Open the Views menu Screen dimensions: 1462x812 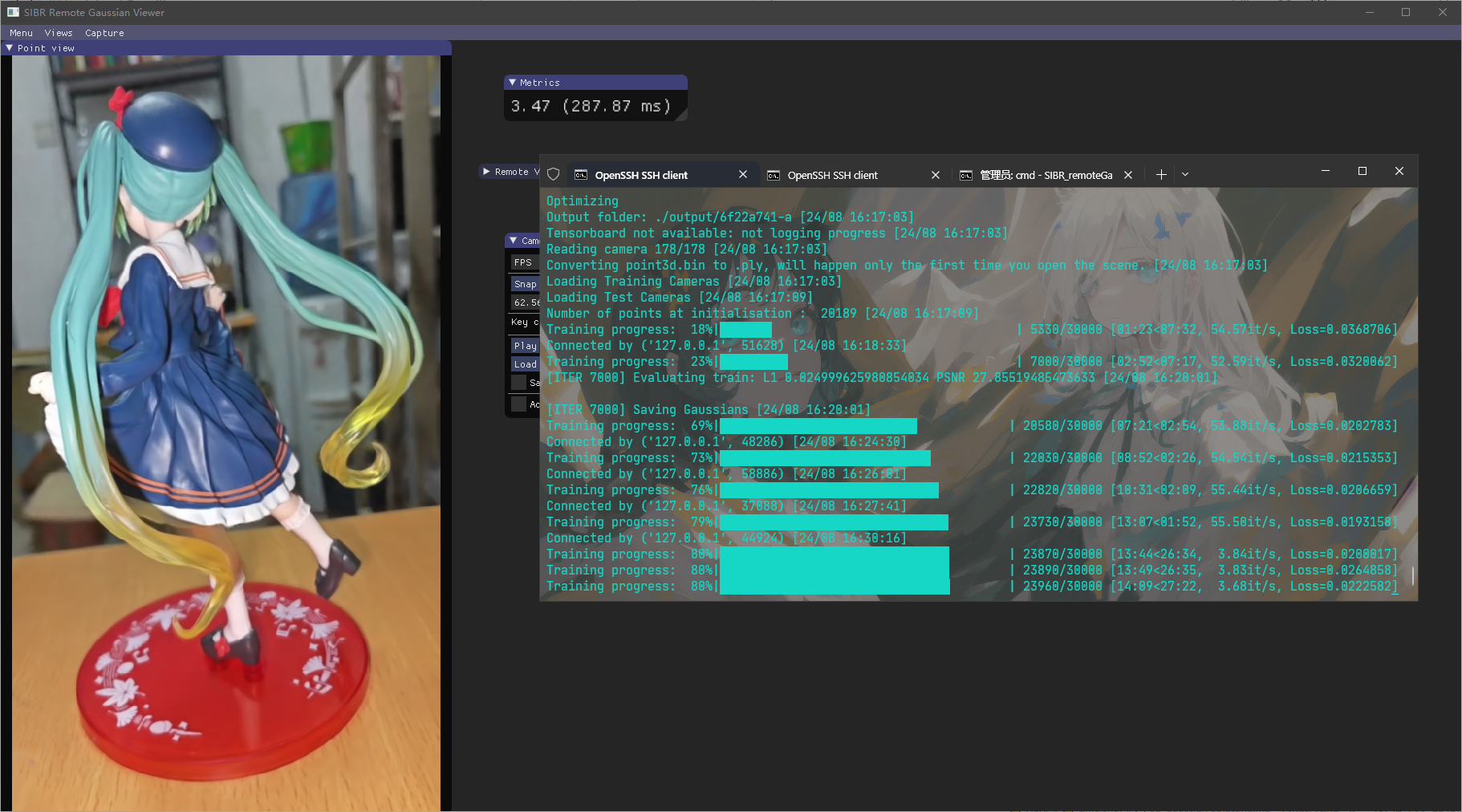[59, 33]
